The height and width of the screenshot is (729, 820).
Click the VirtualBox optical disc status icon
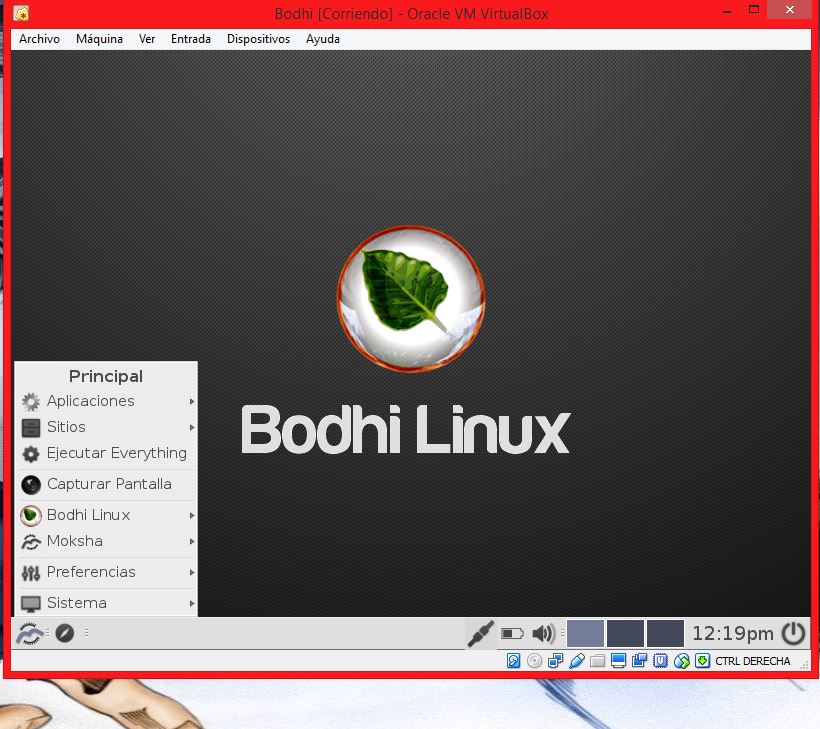point(535,661)
